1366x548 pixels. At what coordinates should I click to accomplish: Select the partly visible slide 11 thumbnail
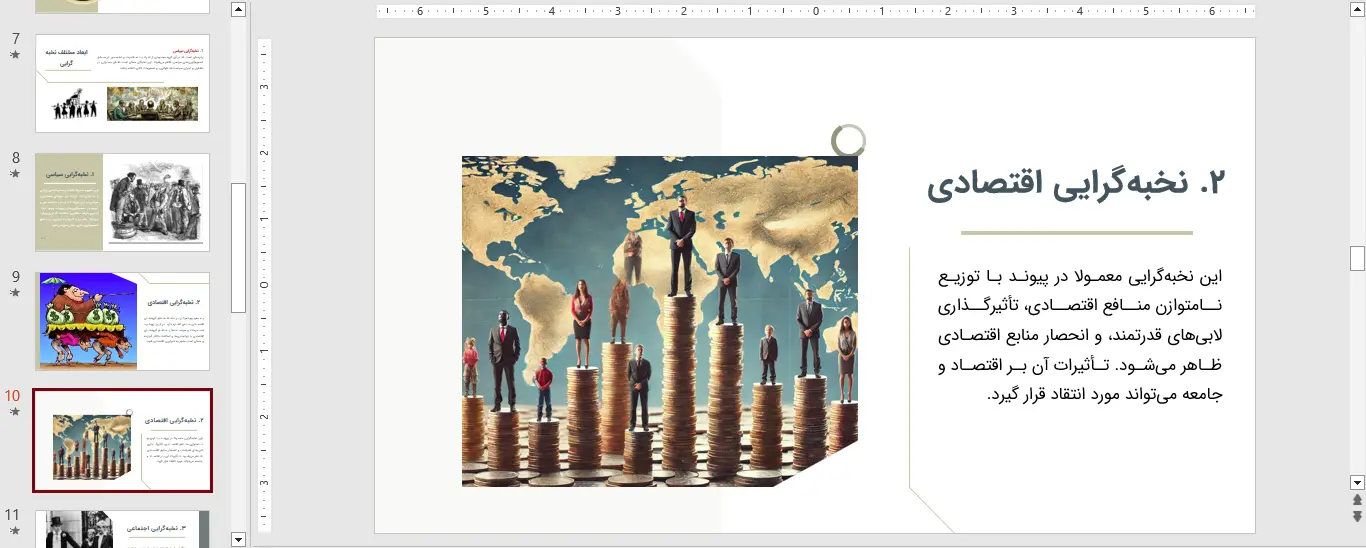click(x=123, y=529)
